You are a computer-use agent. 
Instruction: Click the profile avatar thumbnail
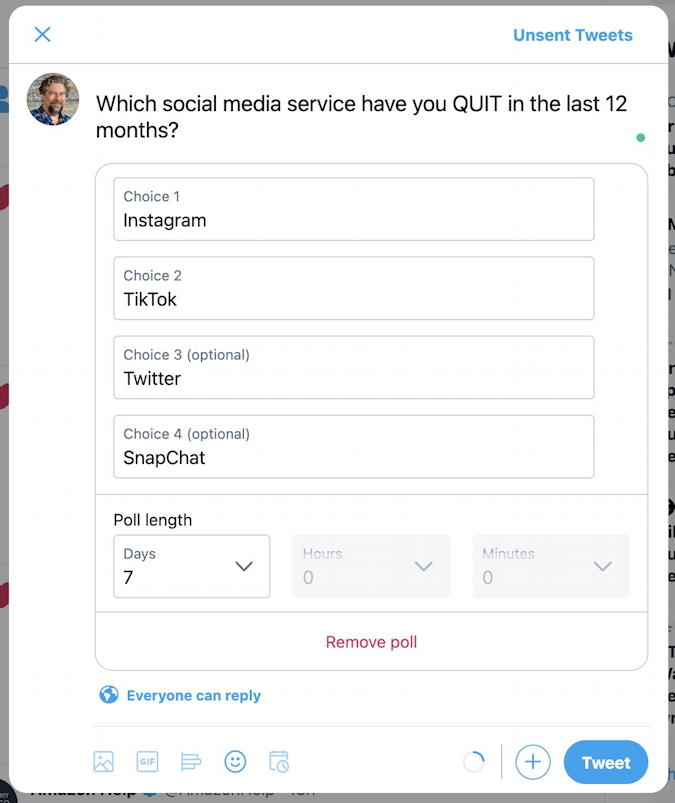52,99
